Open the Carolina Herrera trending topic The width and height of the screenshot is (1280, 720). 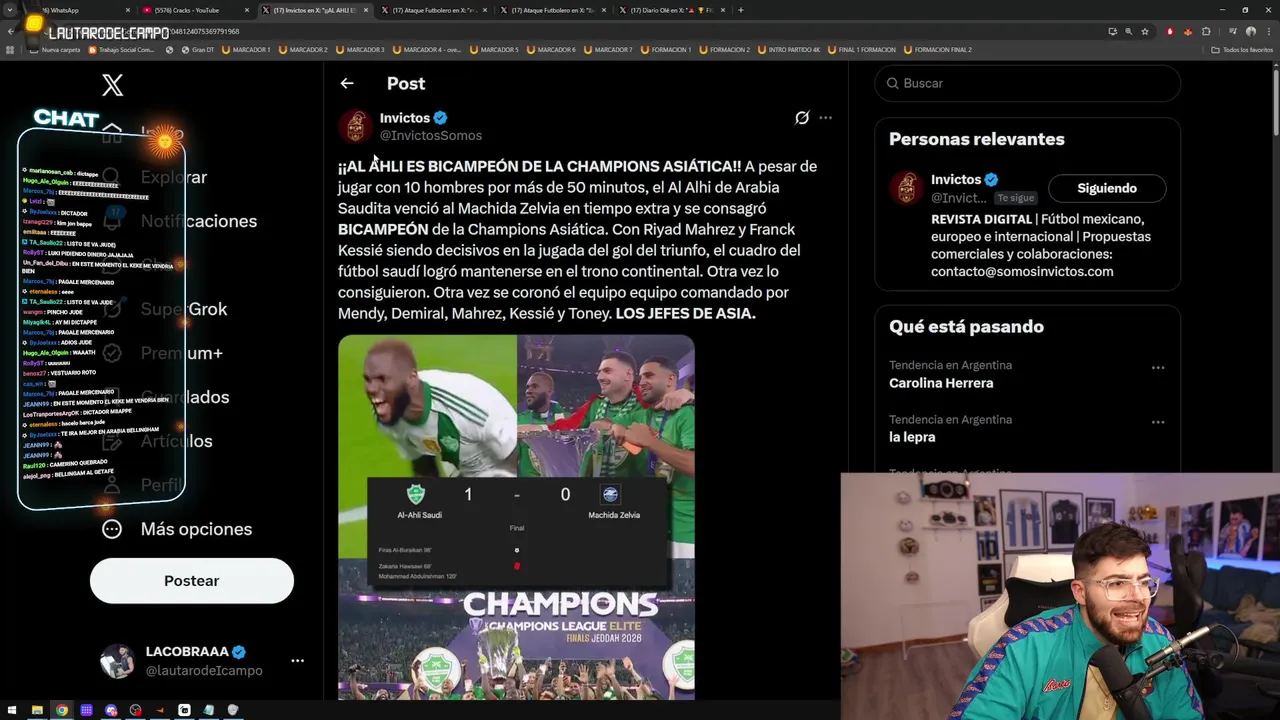pyautogui.click(x=941, y=383)
